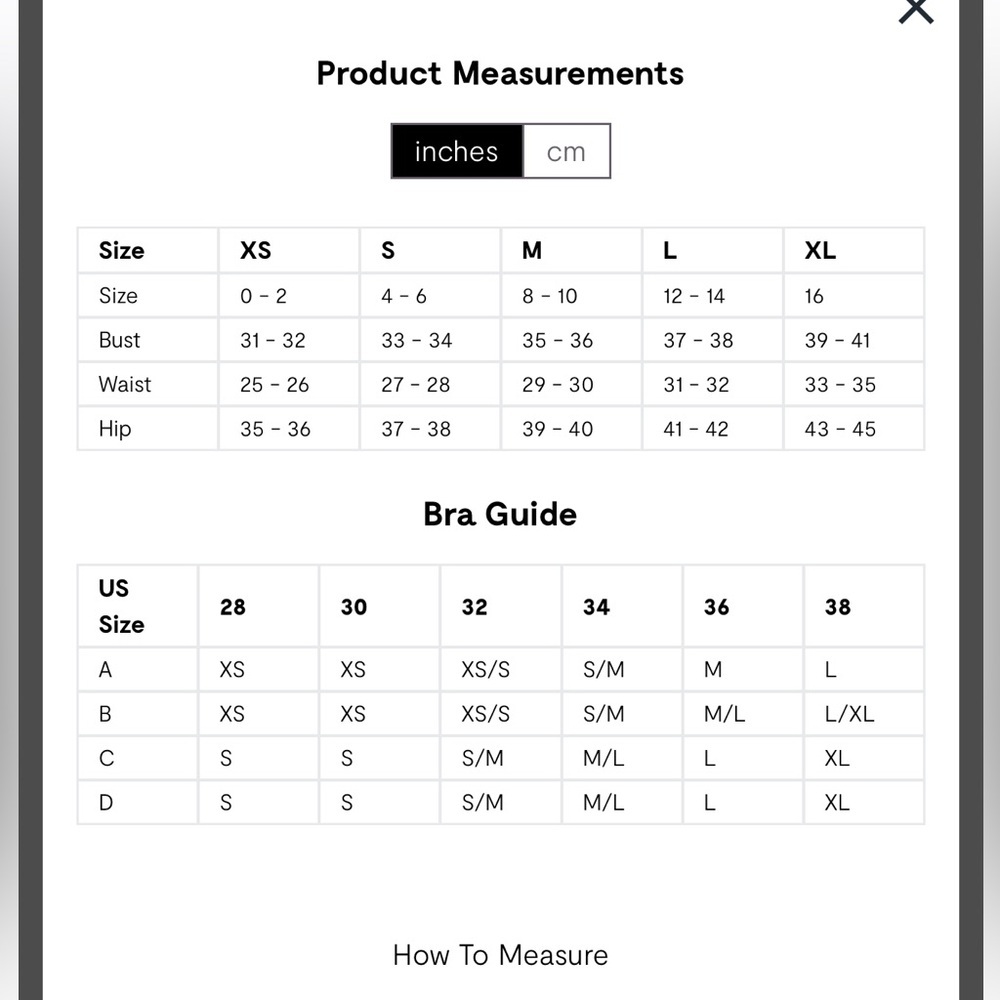Click the 41 - 42 hip measurement cell
1000x1000 pixels.
[698, 428]
